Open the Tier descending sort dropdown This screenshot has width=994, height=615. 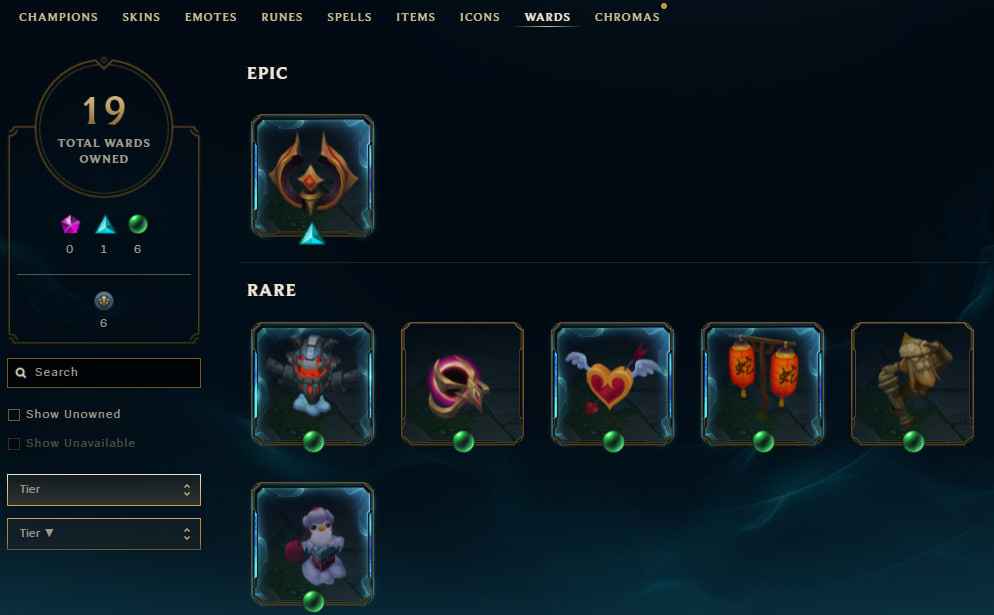[x=104, y=533]
